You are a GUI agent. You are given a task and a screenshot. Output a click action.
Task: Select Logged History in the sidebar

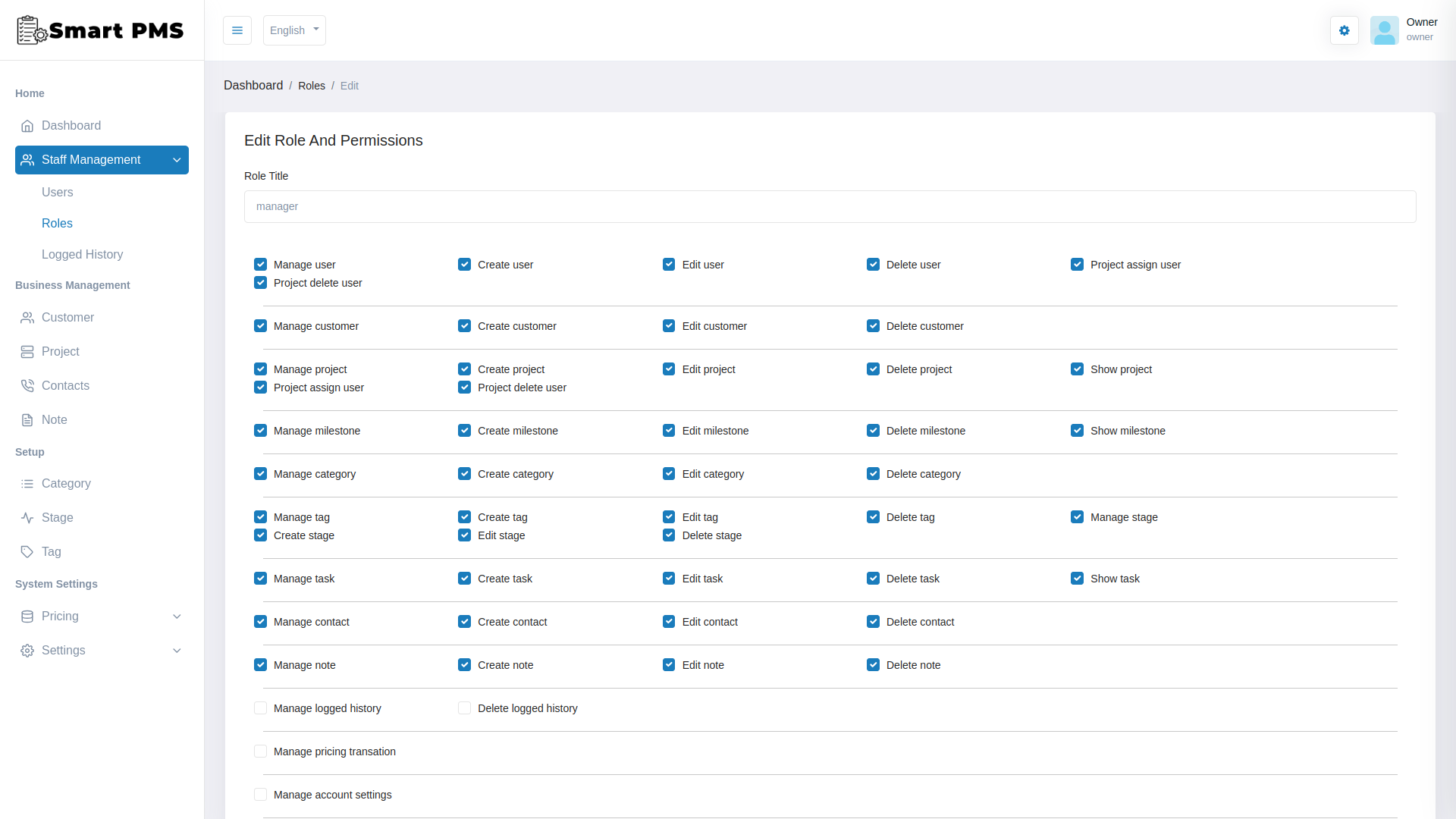(82, 254)
